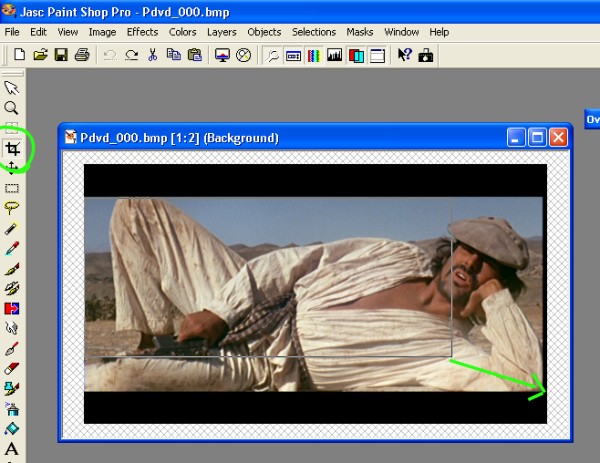Pick the Freehand lasso selection tool
Image resolution: width=600 pixels, height=463 pixels.
[12, 208]
